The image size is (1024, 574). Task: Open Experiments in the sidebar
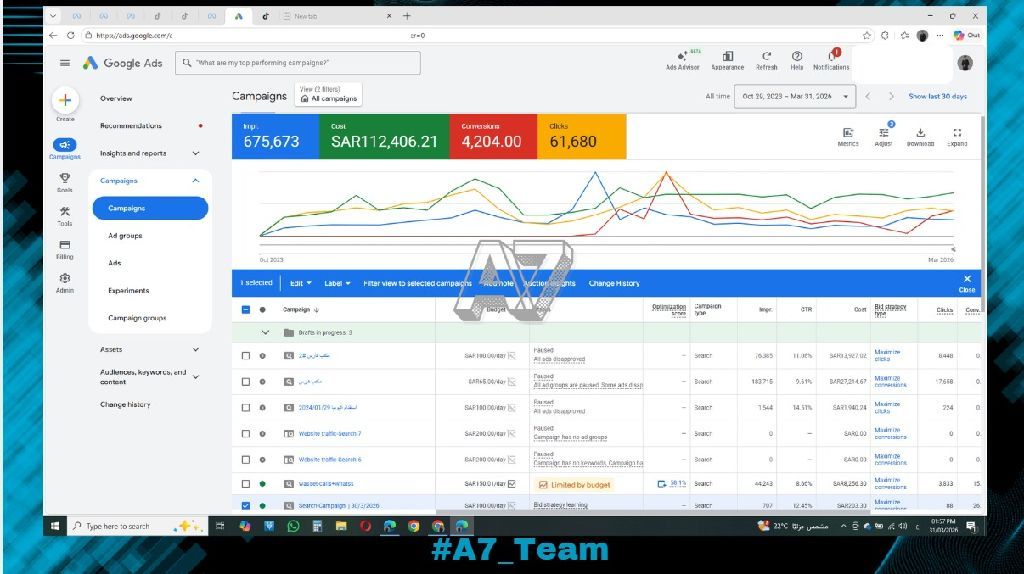128,291
